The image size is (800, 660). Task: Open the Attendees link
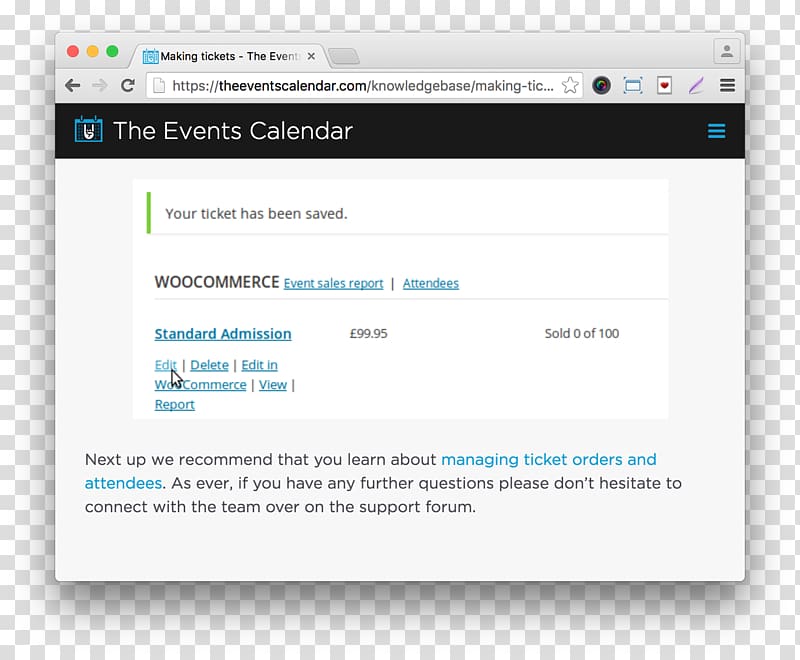[x=431, y=284]
